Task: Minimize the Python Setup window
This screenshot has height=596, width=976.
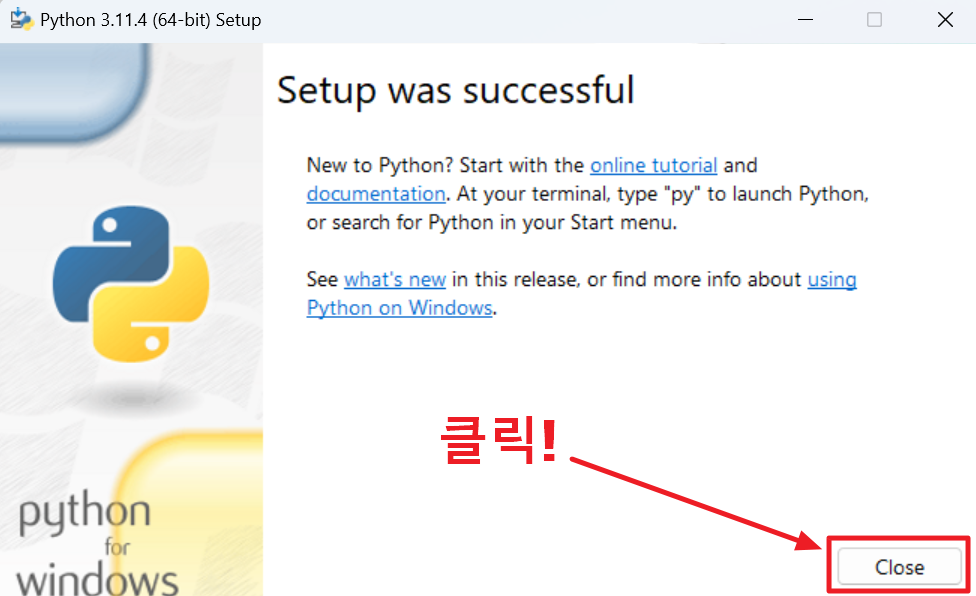Action: click(x=805, y=20)
